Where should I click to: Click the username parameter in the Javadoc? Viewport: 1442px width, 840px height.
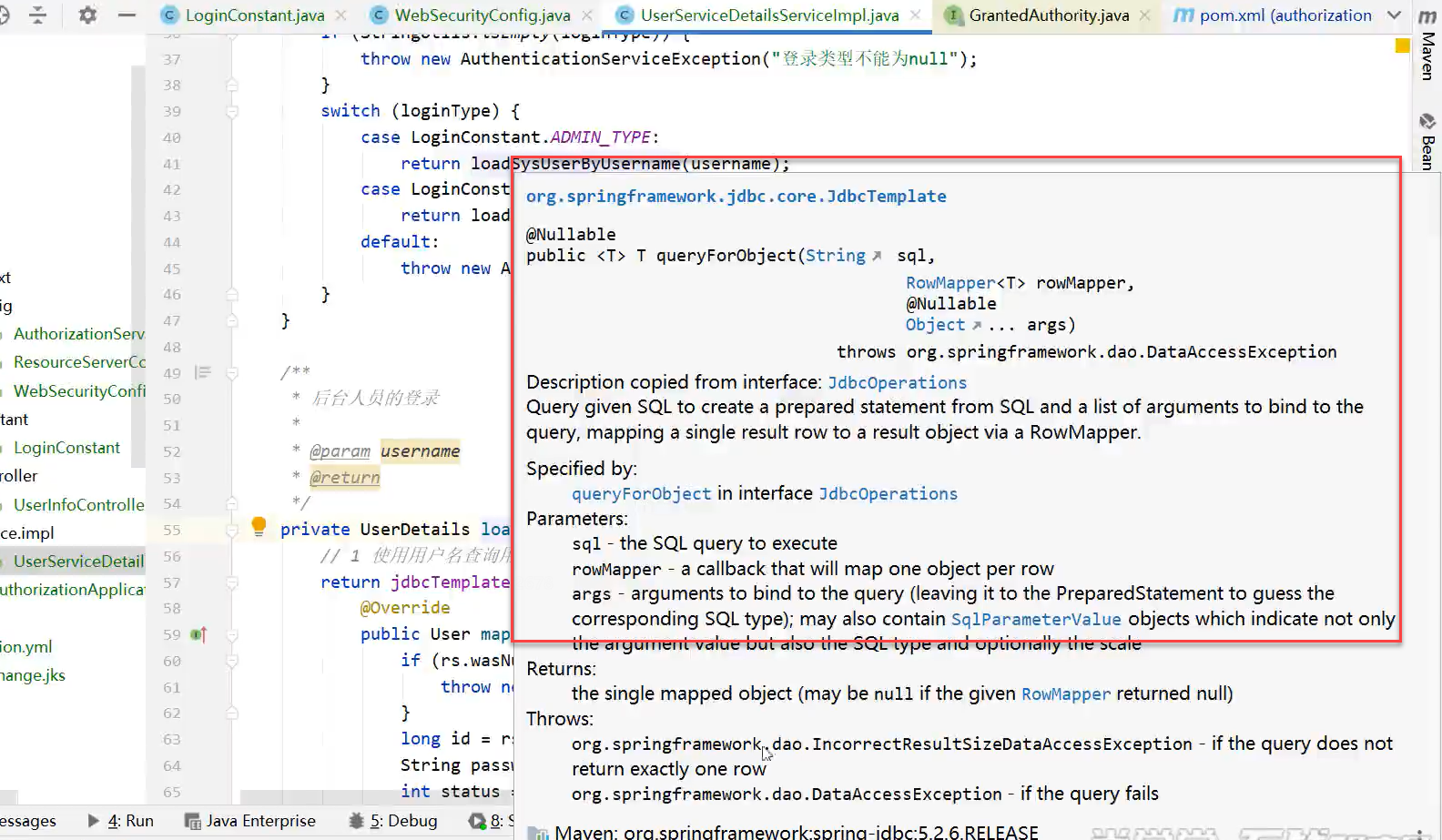(420, 451)
